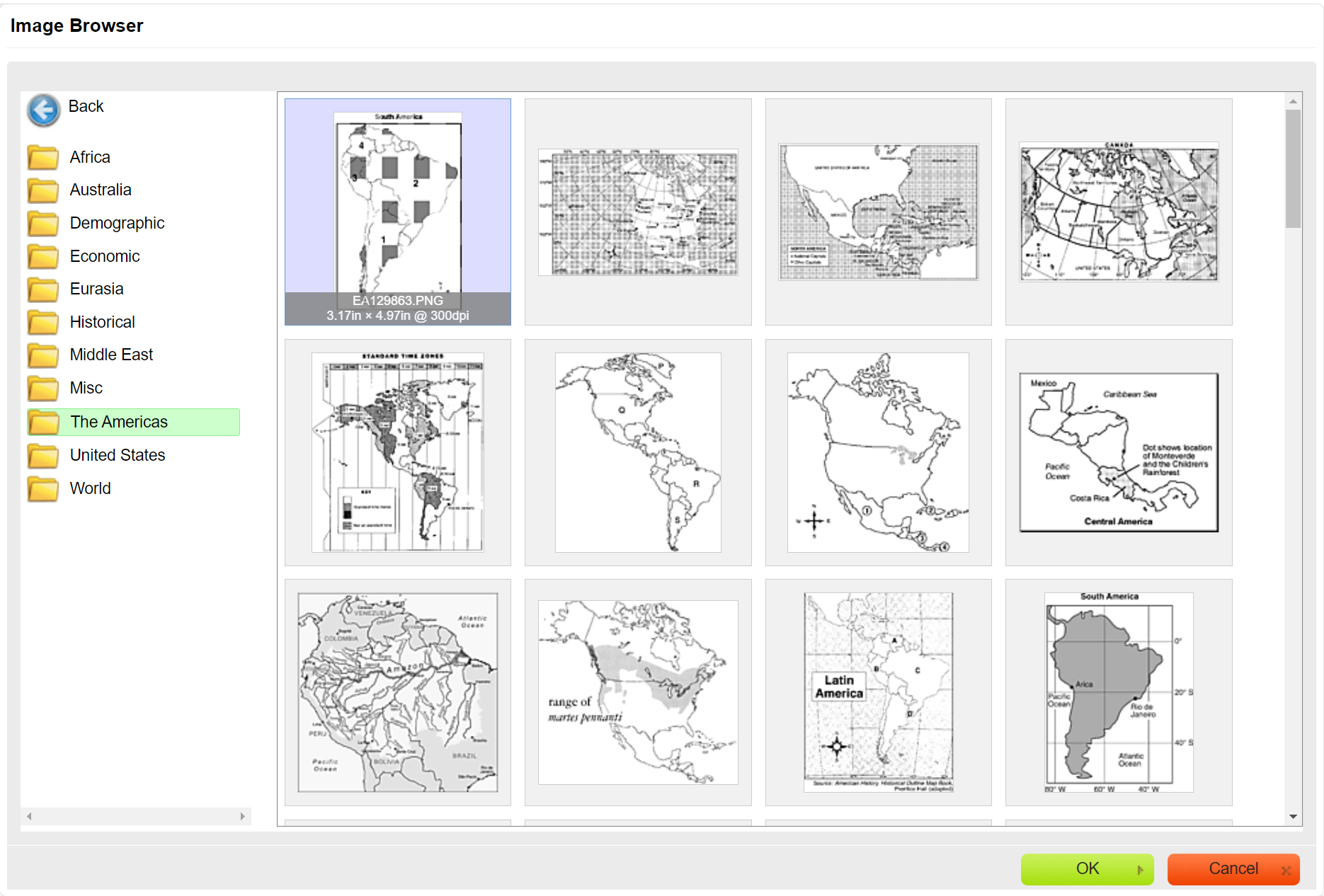This screenshot has height=896, width=1324.
Task: Confirm selection with OK button
Action: click(x=1087, y=869)
